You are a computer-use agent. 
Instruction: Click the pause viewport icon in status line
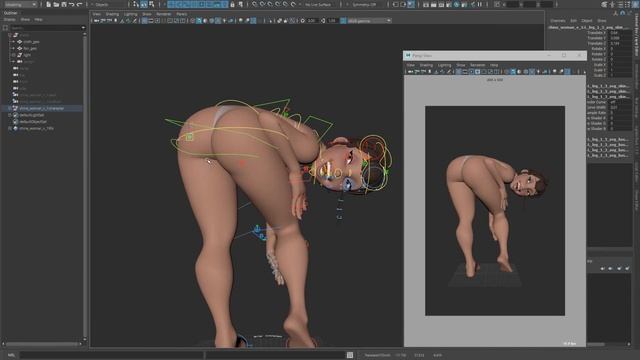(x=480, y=4)
